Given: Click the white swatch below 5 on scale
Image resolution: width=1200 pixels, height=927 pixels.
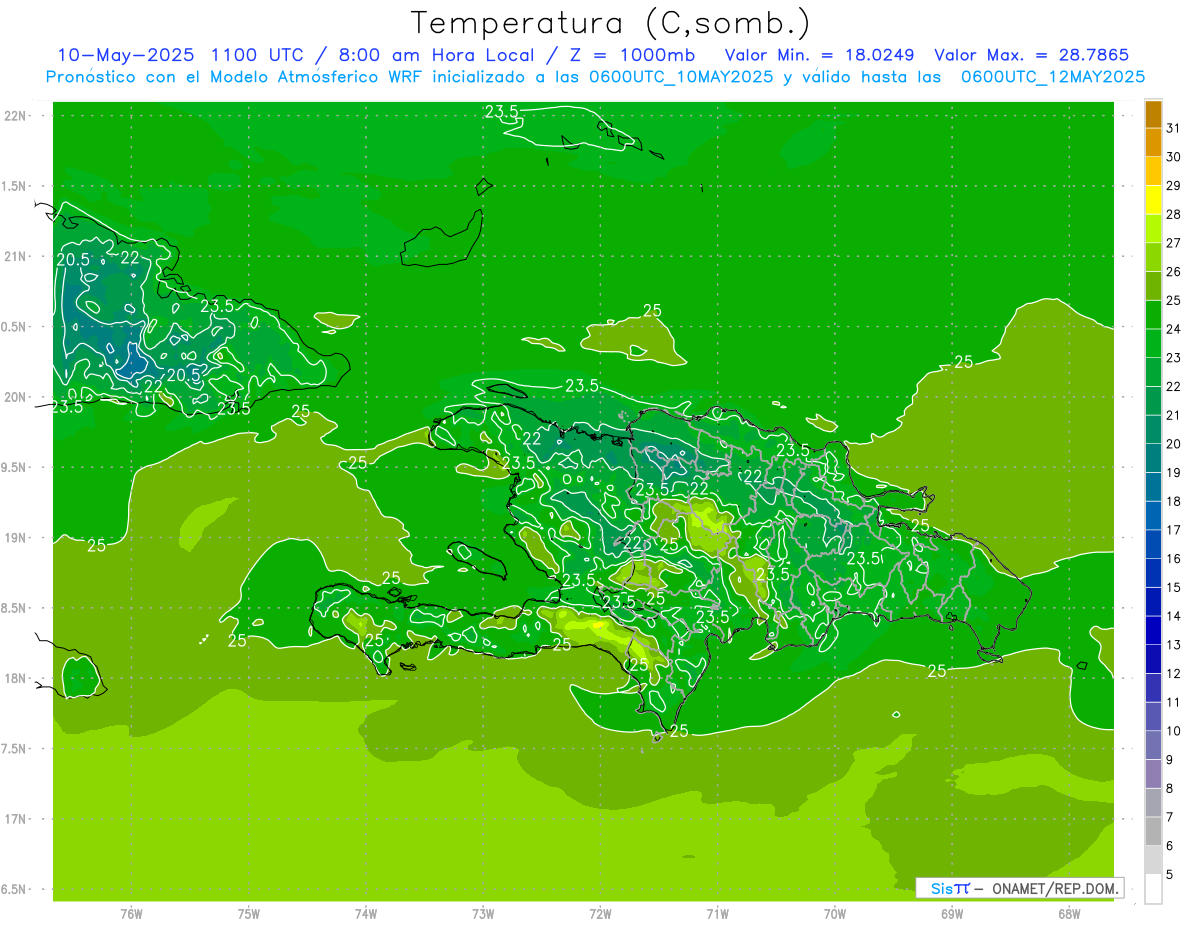Looking at the screenshot, I should tap(1153, 889).
